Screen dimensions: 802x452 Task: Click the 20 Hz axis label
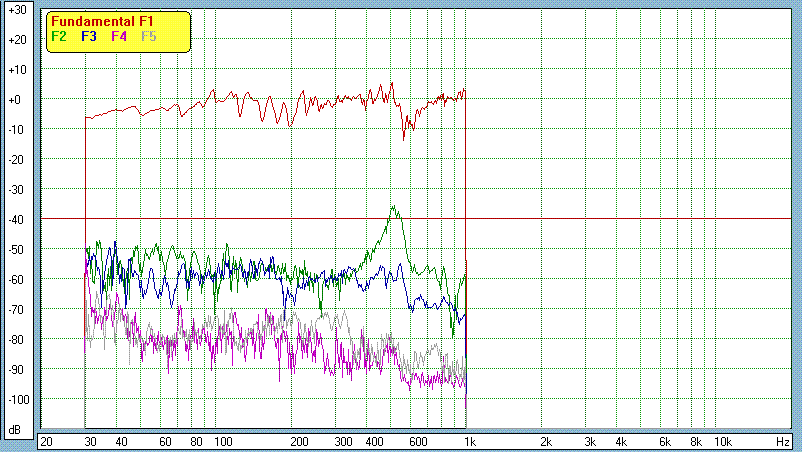45,441
